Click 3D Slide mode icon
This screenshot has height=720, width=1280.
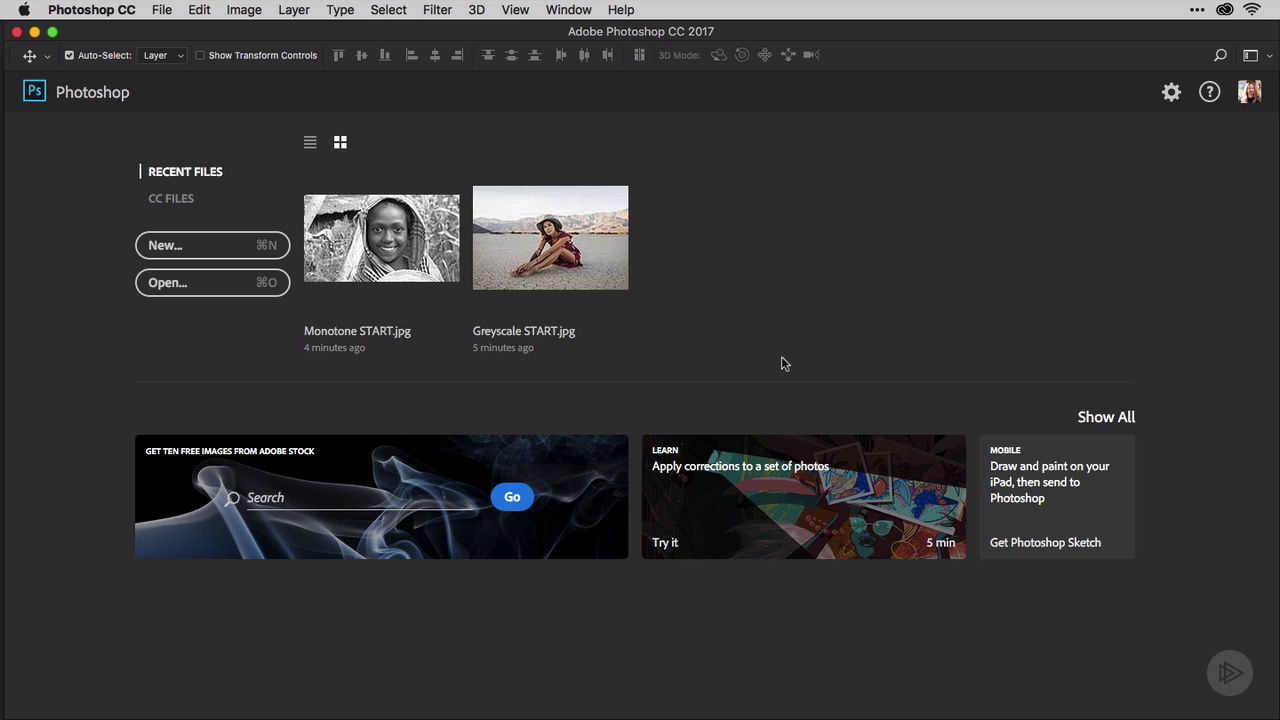[x=788, y=55]
